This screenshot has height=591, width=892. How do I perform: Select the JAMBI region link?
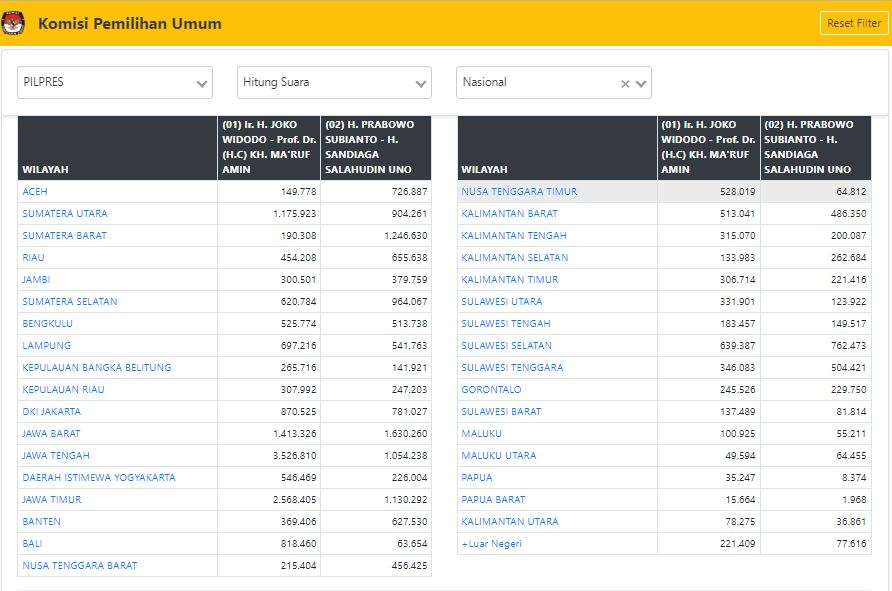(36, 280)
